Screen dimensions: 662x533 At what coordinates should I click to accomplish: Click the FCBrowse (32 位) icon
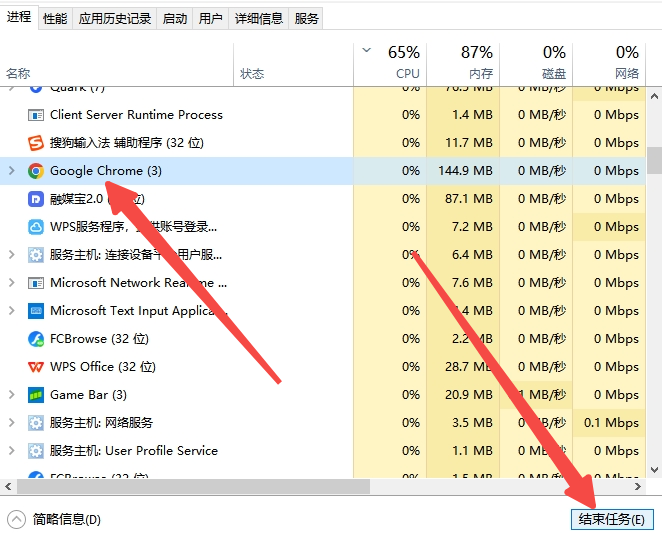[x=36, y=339]
